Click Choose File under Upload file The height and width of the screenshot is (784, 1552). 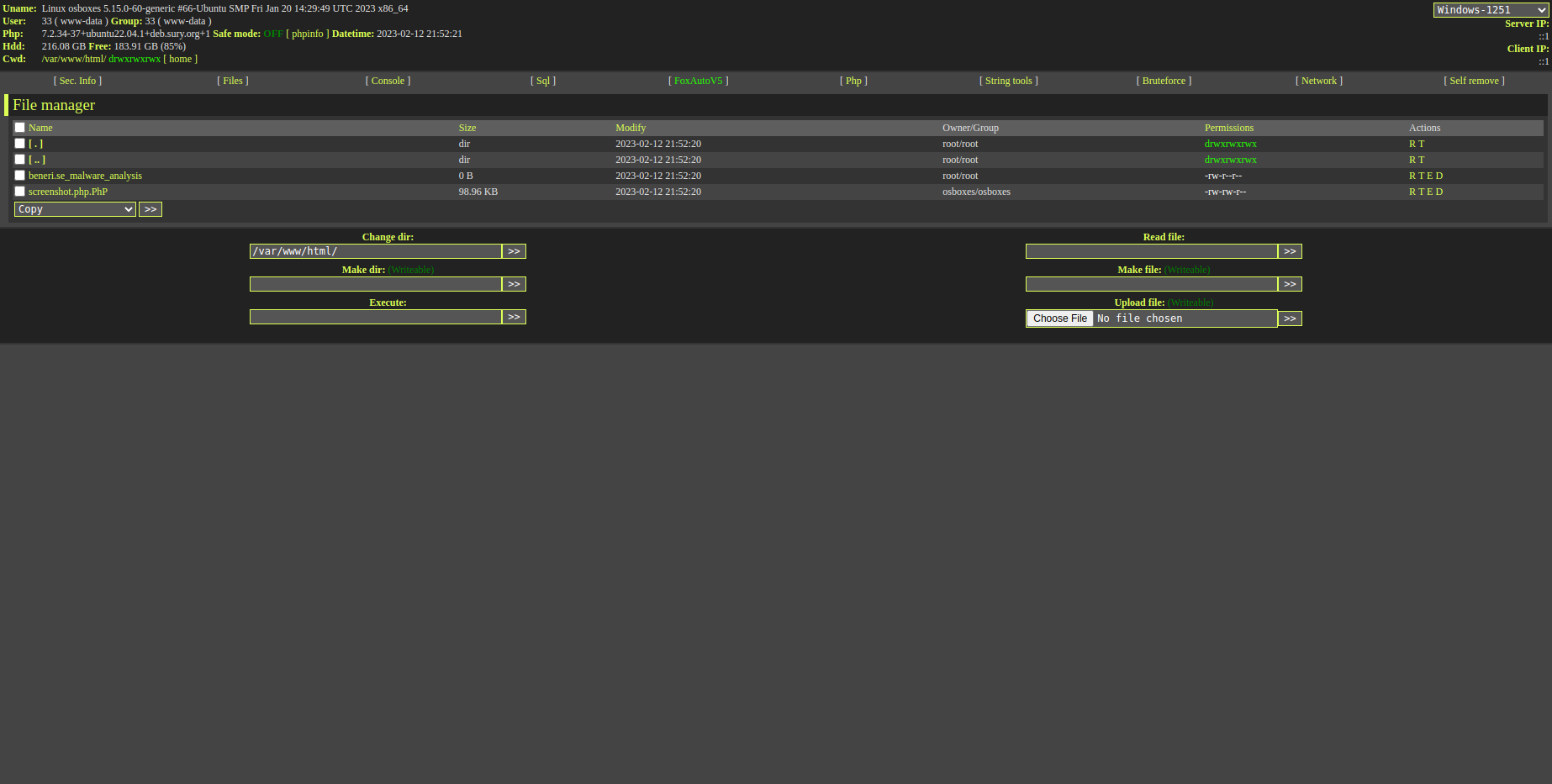(1060, 318)
